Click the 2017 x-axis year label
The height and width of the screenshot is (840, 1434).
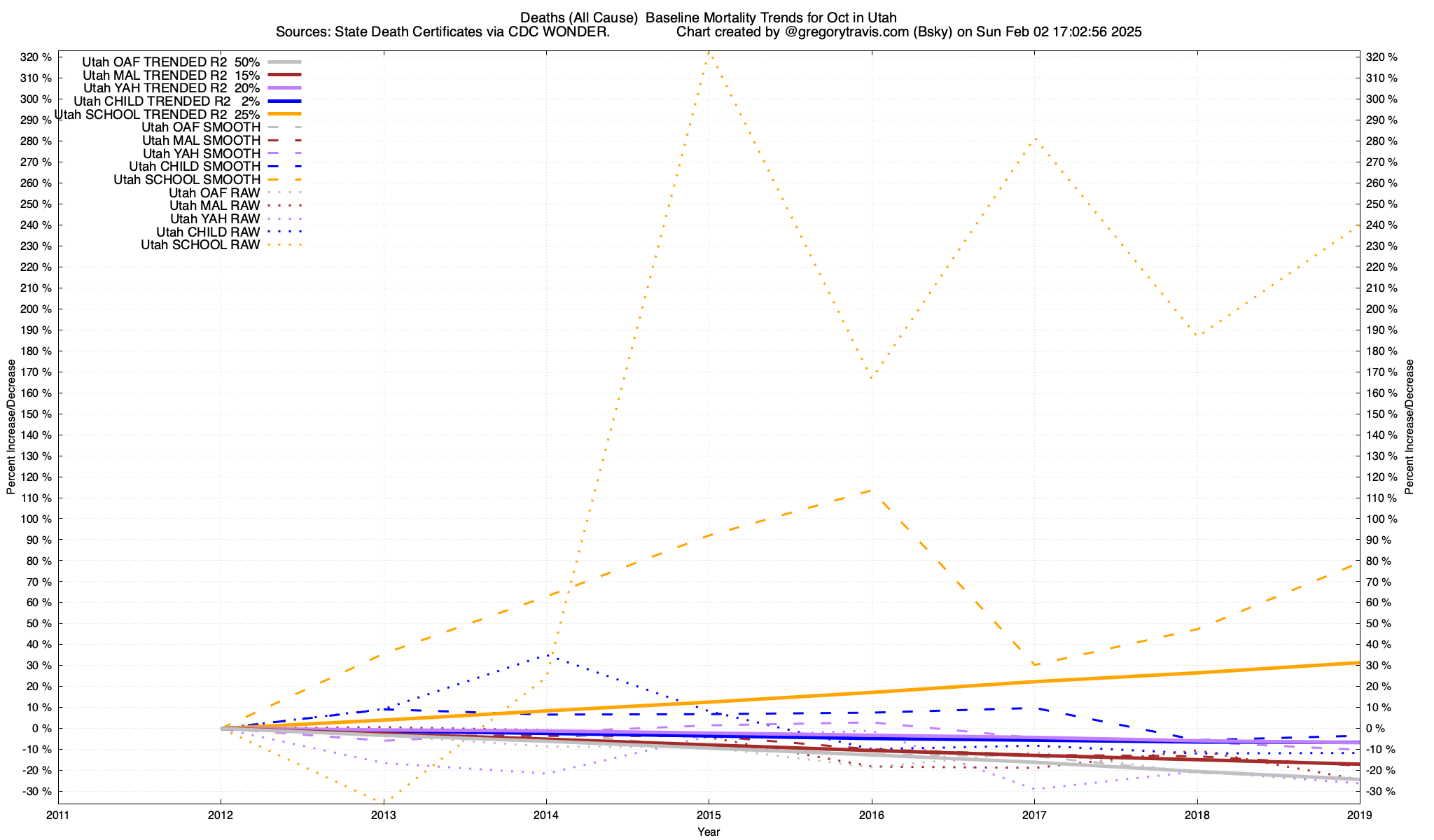click(x=1034, y=815)
